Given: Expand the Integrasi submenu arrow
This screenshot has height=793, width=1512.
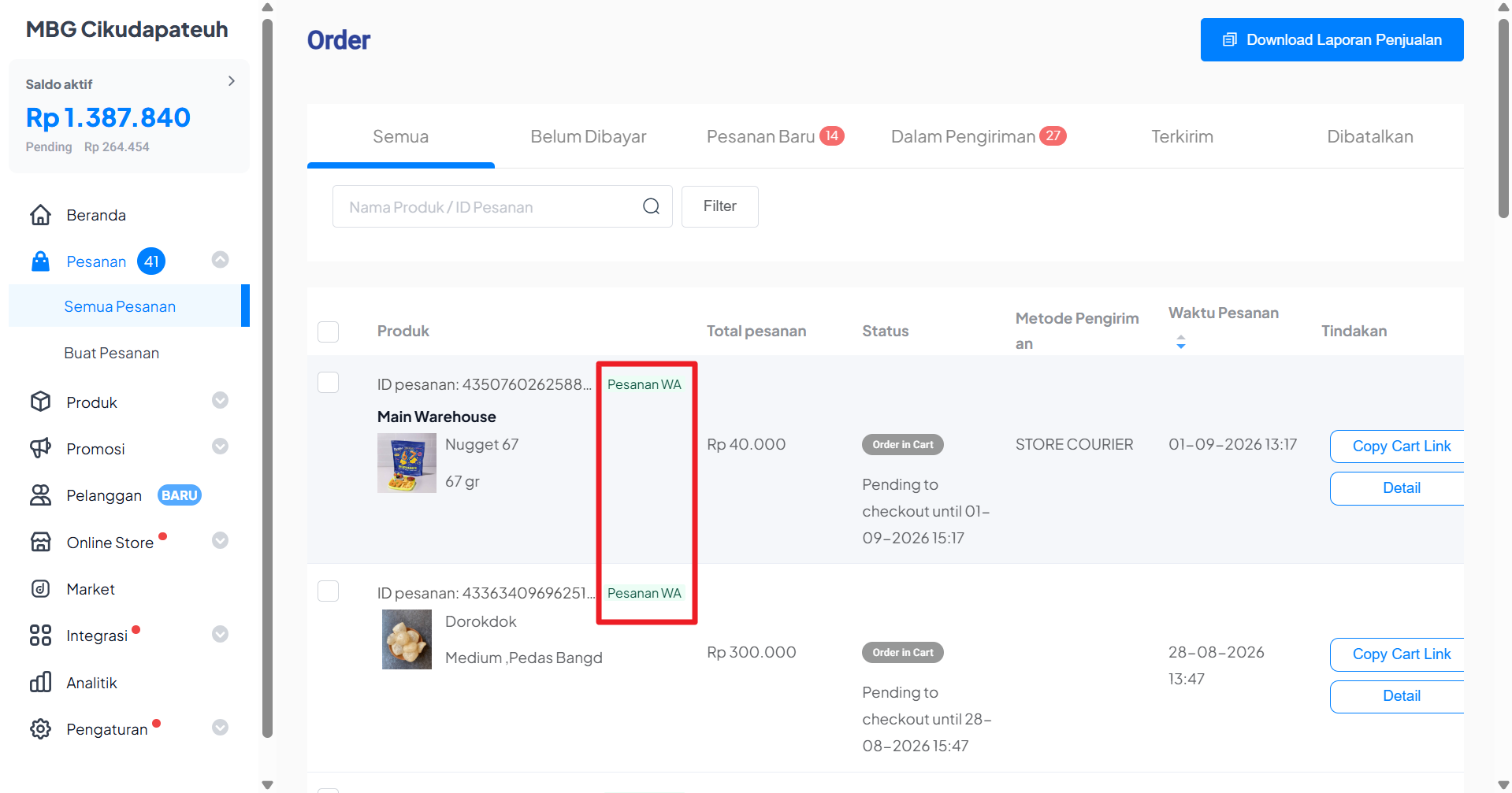Looking at the screenshot, I should click(x=221, y=634).
